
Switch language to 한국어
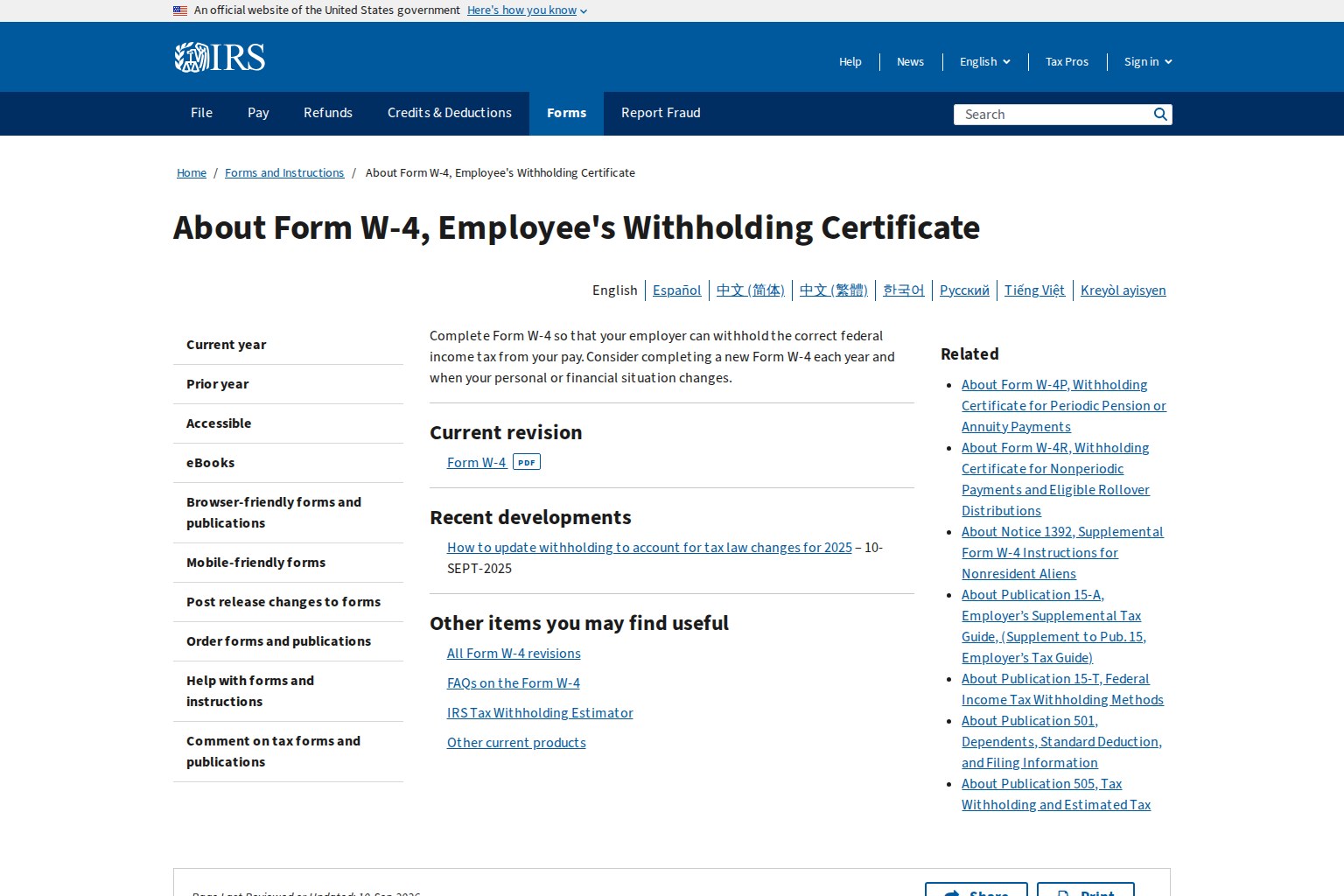pos(904,290)
